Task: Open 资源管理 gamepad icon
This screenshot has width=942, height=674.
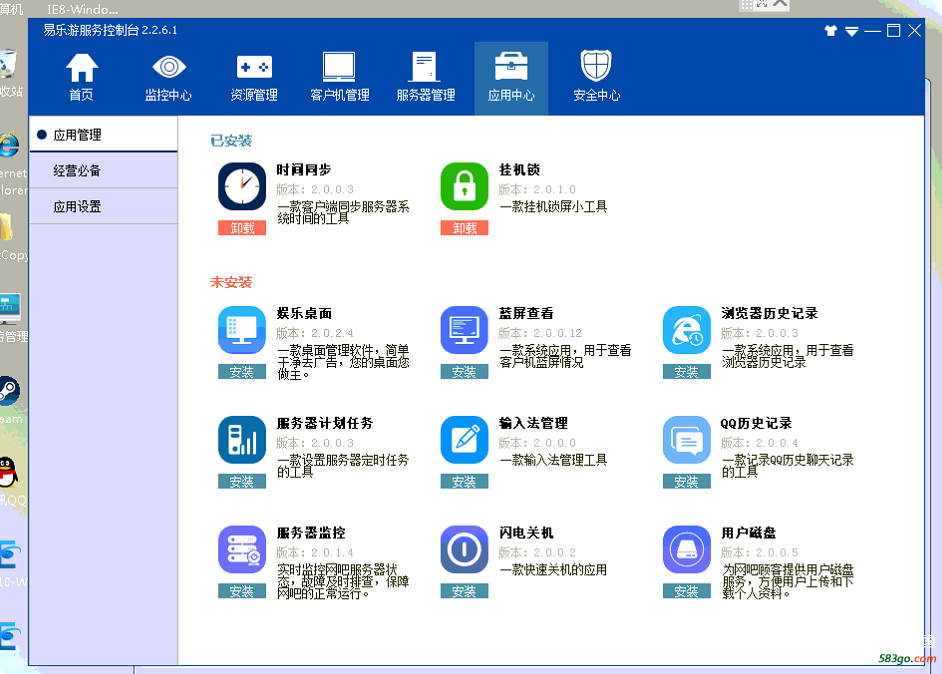Action: (x=254, y=67)
